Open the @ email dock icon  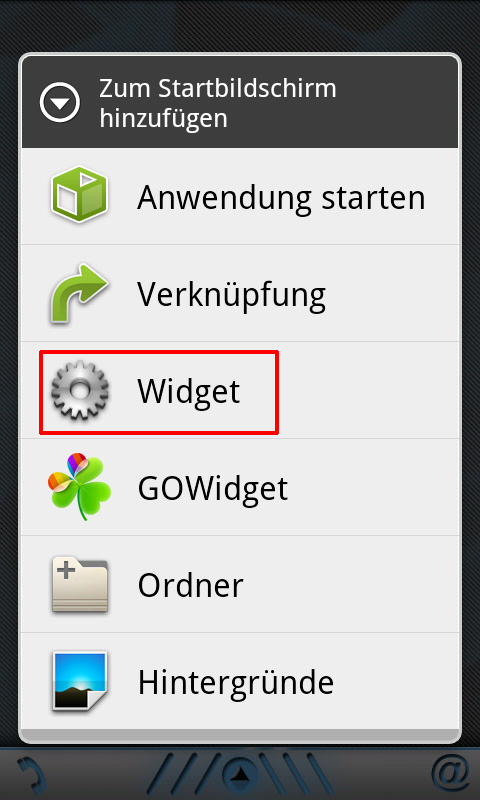point(451,773)
